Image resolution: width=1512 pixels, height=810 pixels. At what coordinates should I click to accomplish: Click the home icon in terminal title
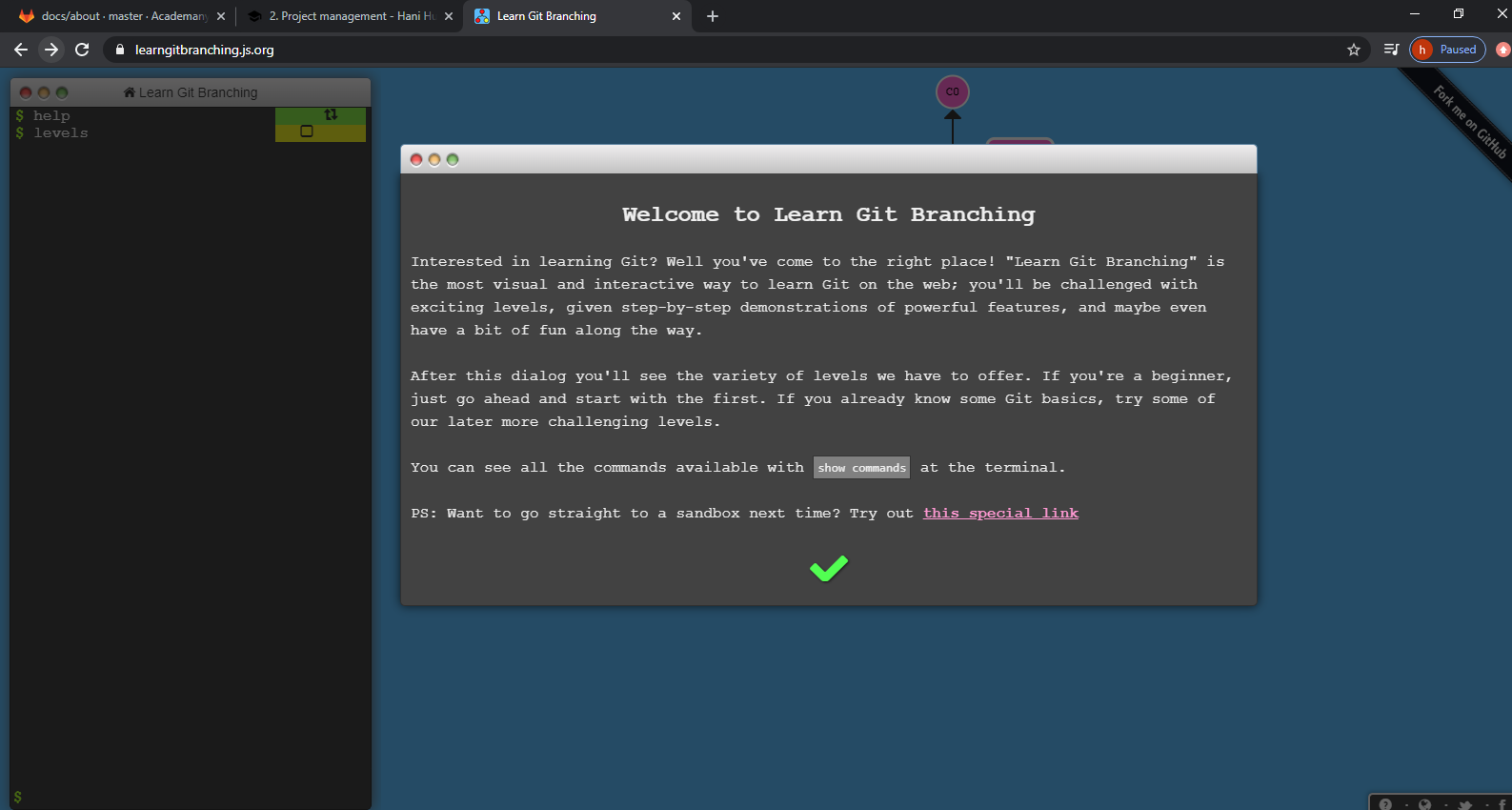pos(130,92)
